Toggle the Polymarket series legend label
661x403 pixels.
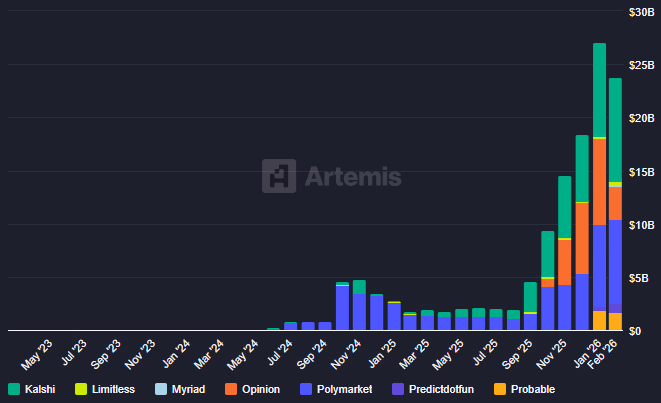pos(344,389)
